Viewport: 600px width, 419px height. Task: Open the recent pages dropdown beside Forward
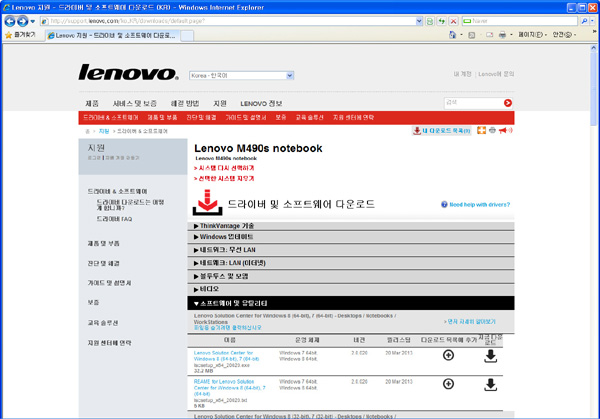(x=33, y=21)
